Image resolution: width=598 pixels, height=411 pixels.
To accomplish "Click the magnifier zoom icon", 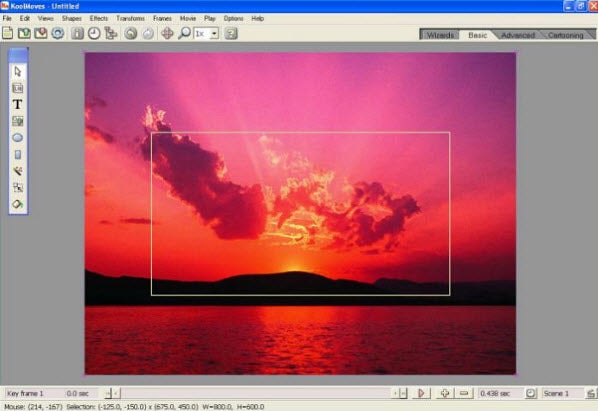I will (x=185, y=34).
